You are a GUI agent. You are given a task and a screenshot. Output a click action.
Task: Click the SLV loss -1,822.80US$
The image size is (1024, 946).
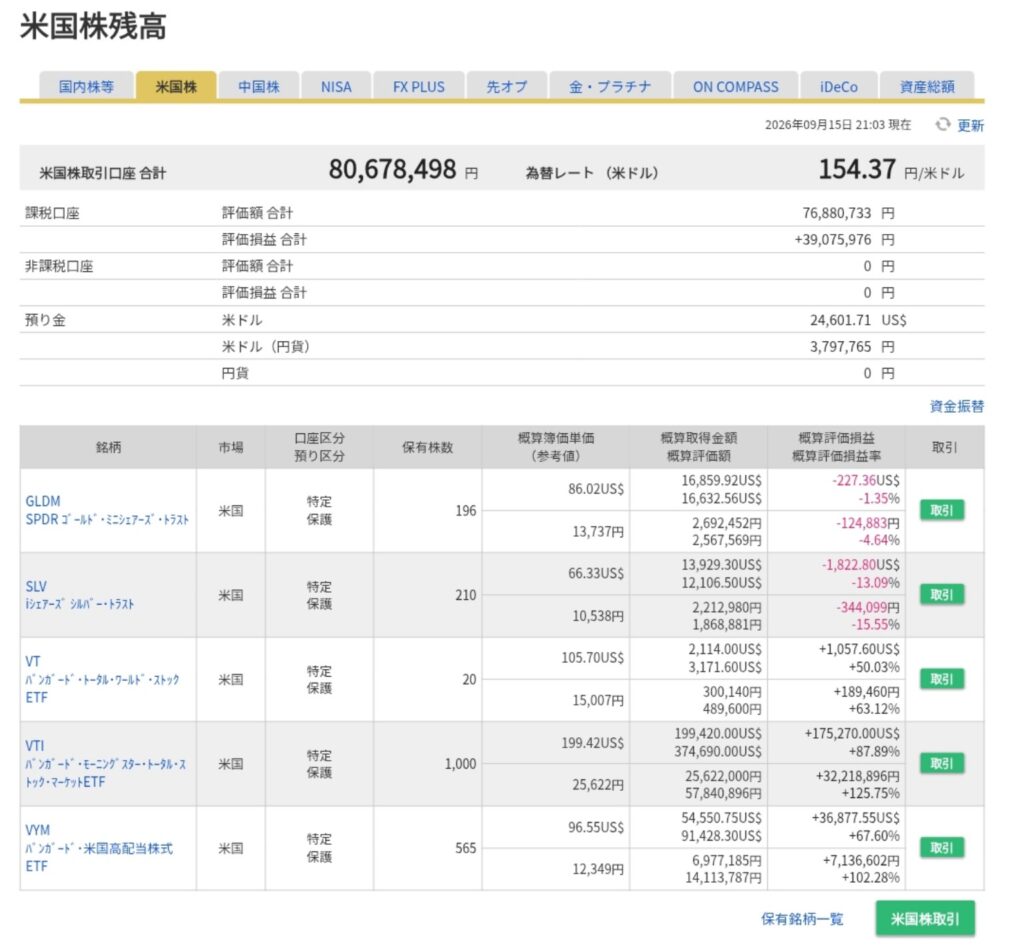pos(860,565)
